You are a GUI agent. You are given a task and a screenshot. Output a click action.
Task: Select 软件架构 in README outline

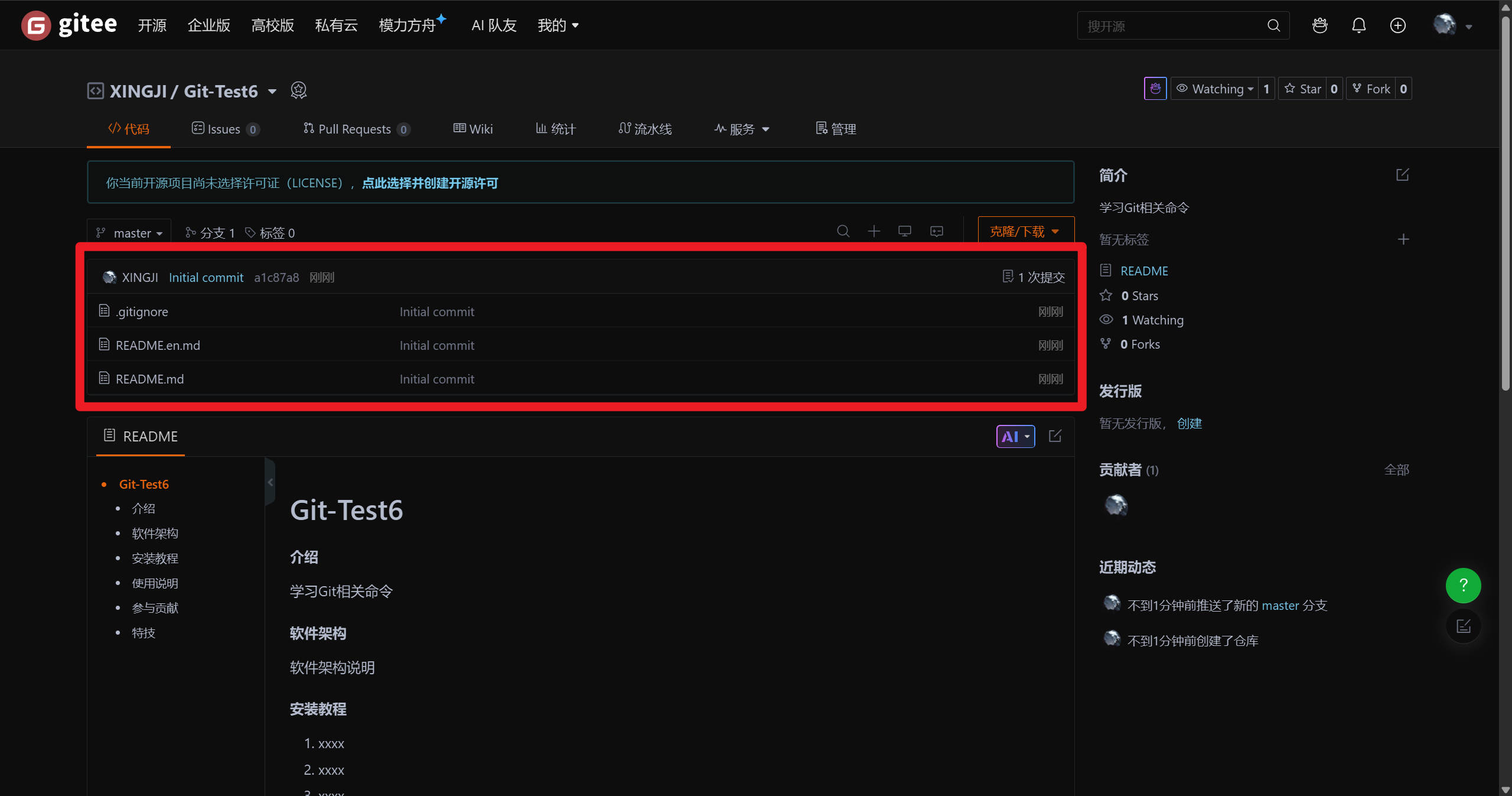(155, 533)
